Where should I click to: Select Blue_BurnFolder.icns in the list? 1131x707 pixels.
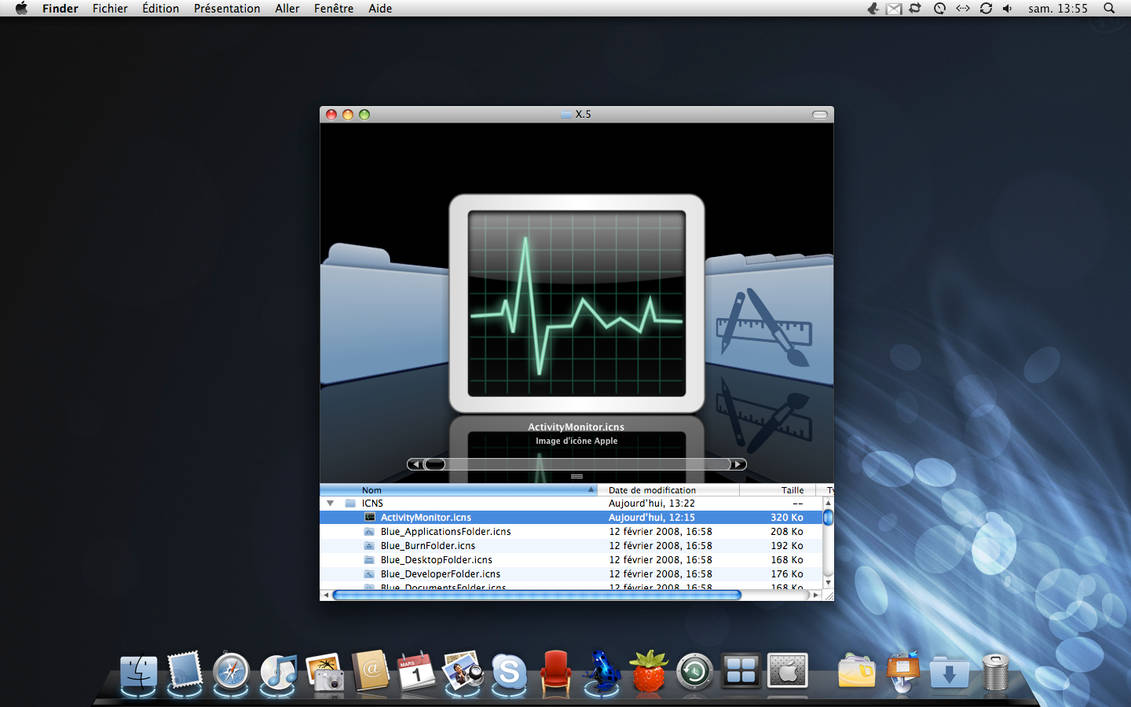point(428,545)
